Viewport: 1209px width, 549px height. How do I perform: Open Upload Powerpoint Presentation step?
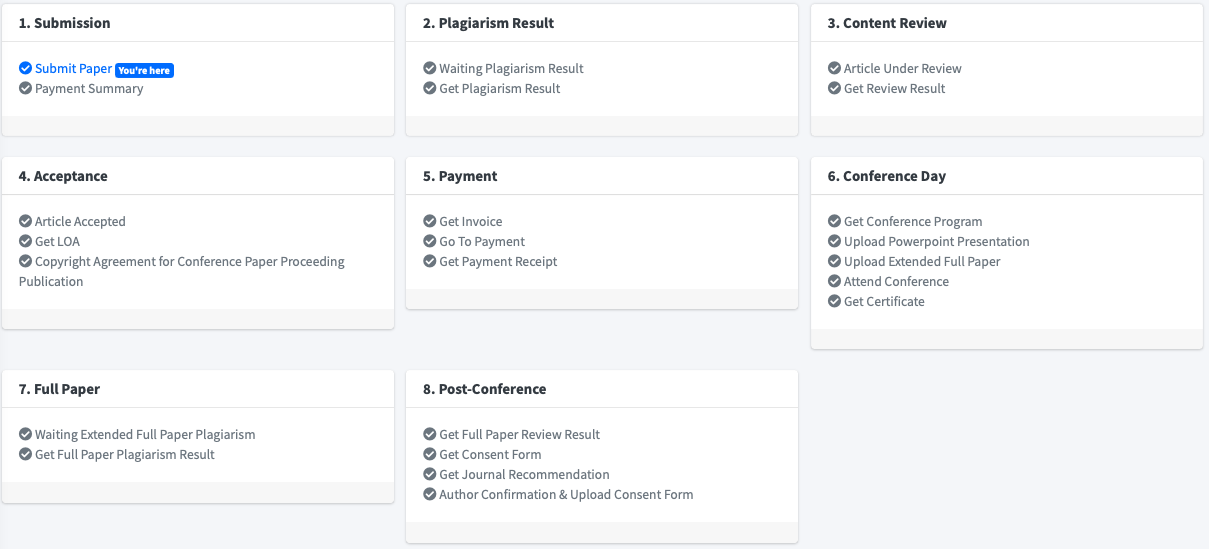pos(937,241)
